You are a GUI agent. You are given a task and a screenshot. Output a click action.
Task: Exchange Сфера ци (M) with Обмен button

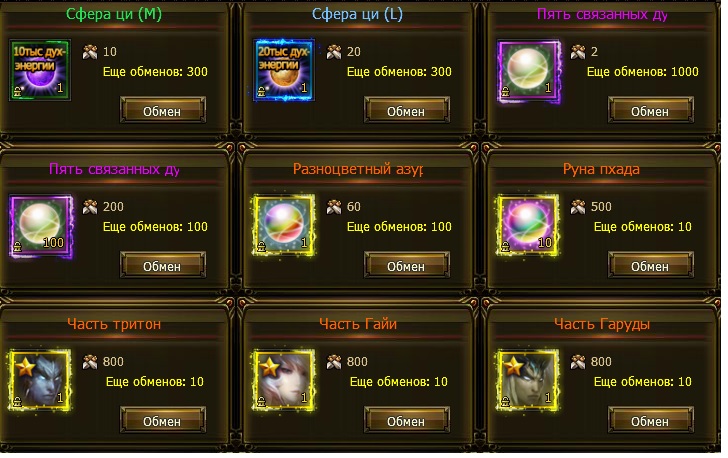[162, 111]
